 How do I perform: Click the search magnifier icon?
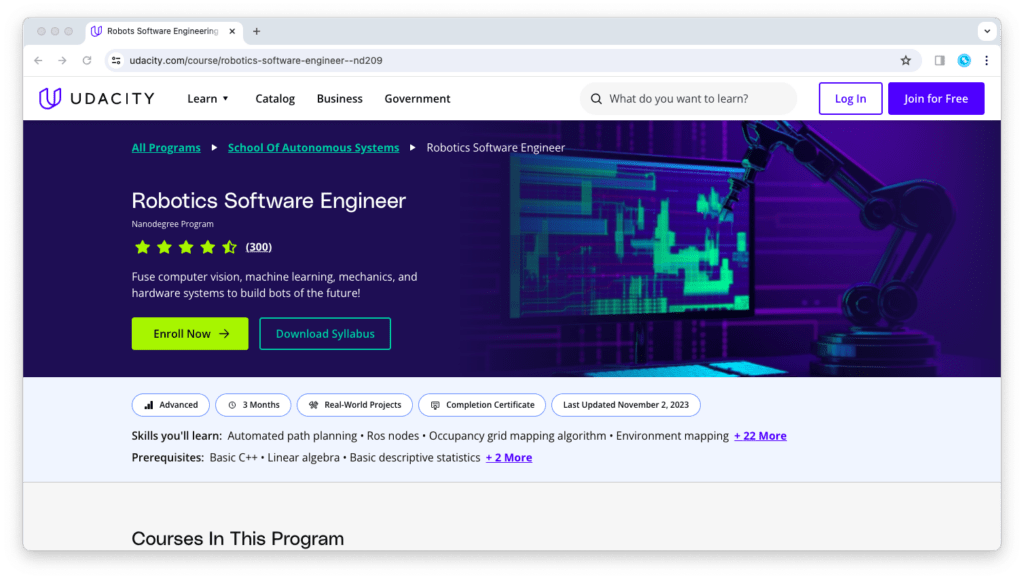tap(597, 98)
